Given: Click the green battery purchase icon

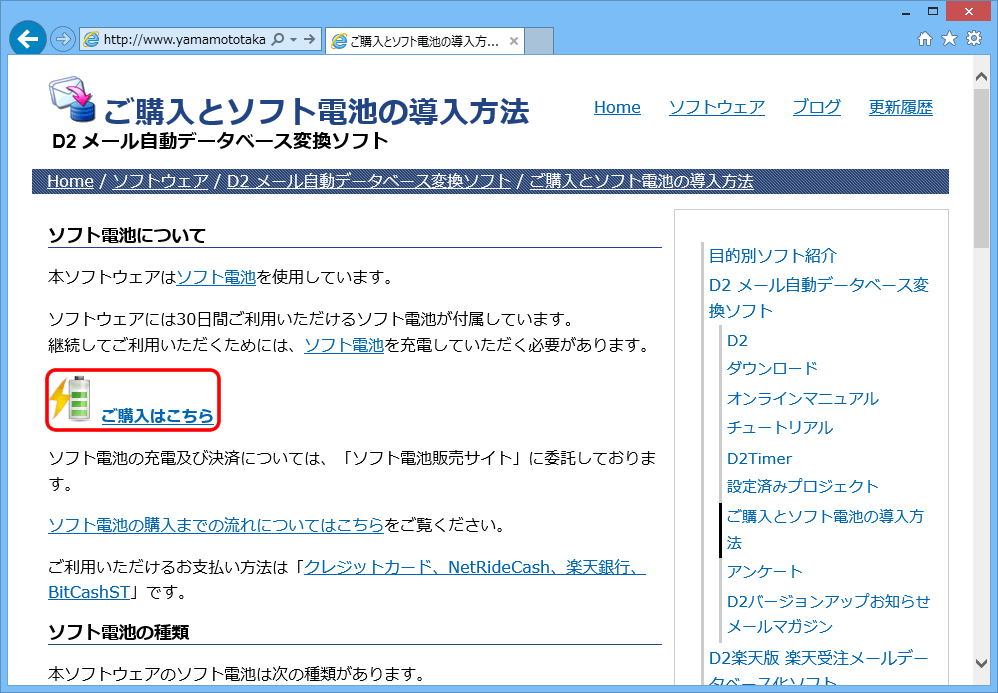Looking at the screenshot, I should (72, 399).
